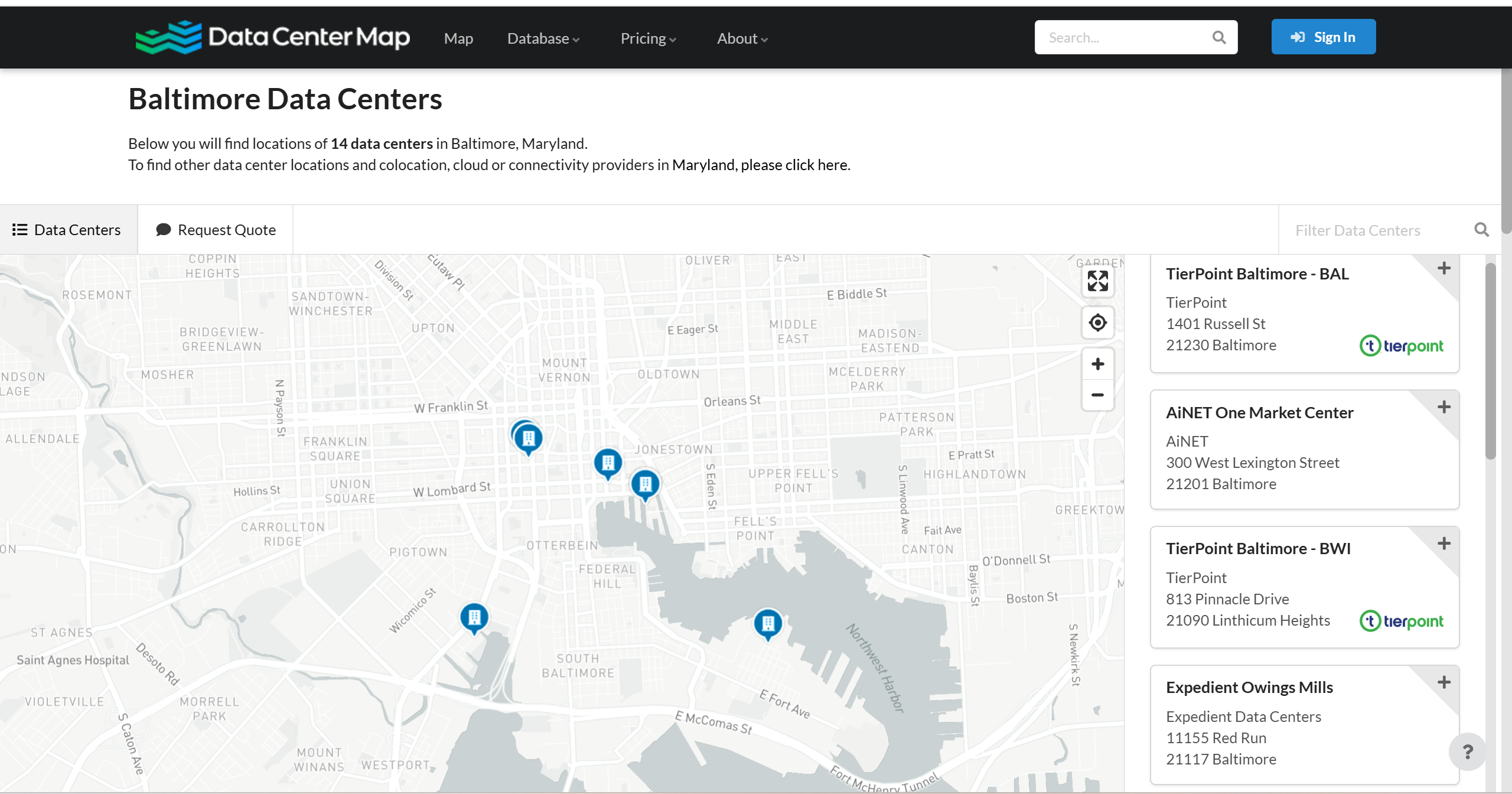Expand the TierPoint Baltimore - BAL card plus

point(1443,268)
